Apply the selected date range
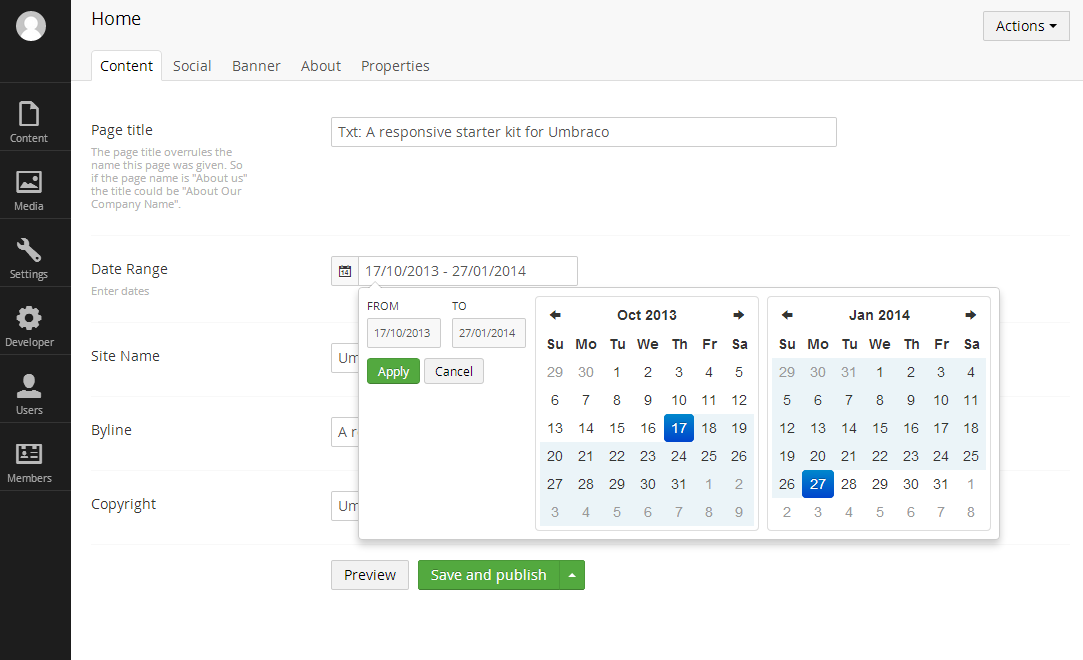 tap(393, 371)
